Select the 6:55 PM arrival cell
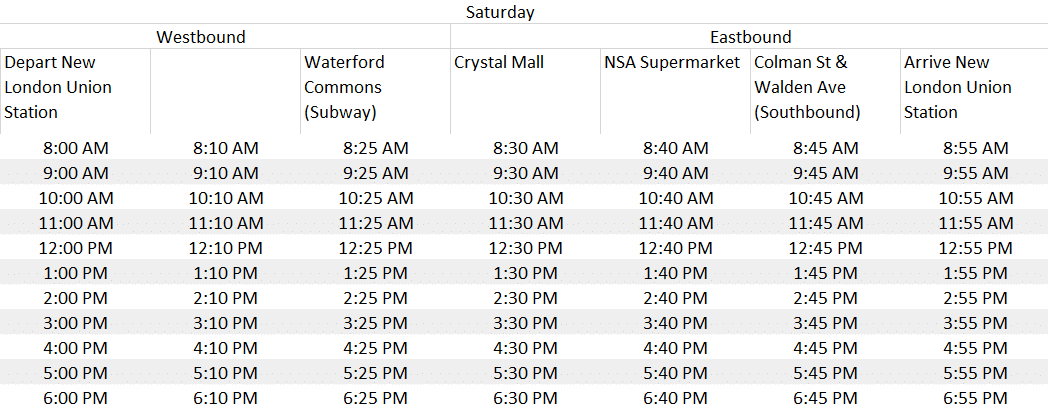This screenshot has width=1048, height=408. [974, 397]
